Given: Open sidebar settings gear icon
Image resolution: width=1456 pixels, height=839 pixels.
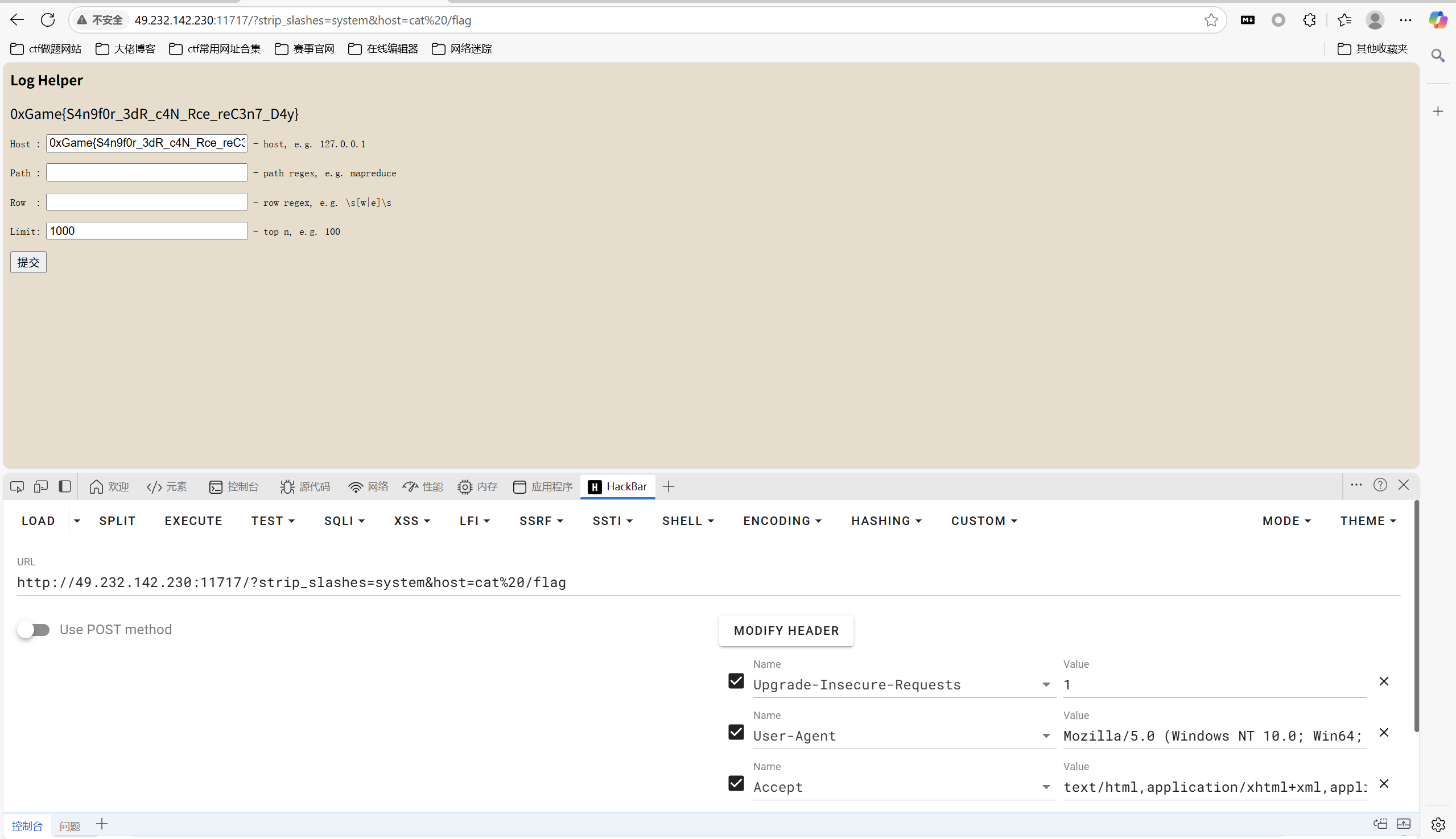Looking at the screenshot, I should pyautogui.click(x=1438, y=825).
